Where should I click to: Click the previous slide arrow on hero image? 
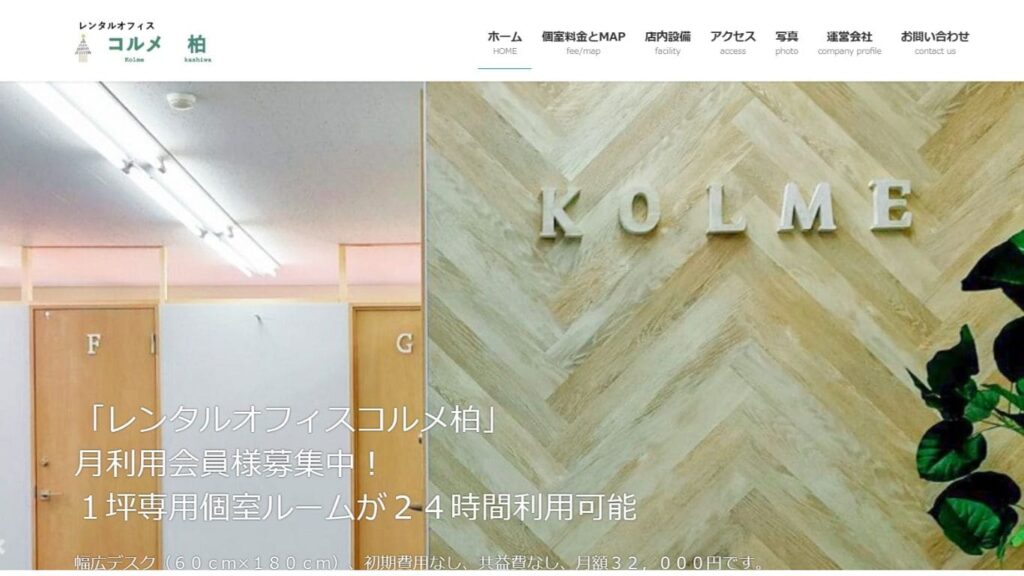click(3, 547)
